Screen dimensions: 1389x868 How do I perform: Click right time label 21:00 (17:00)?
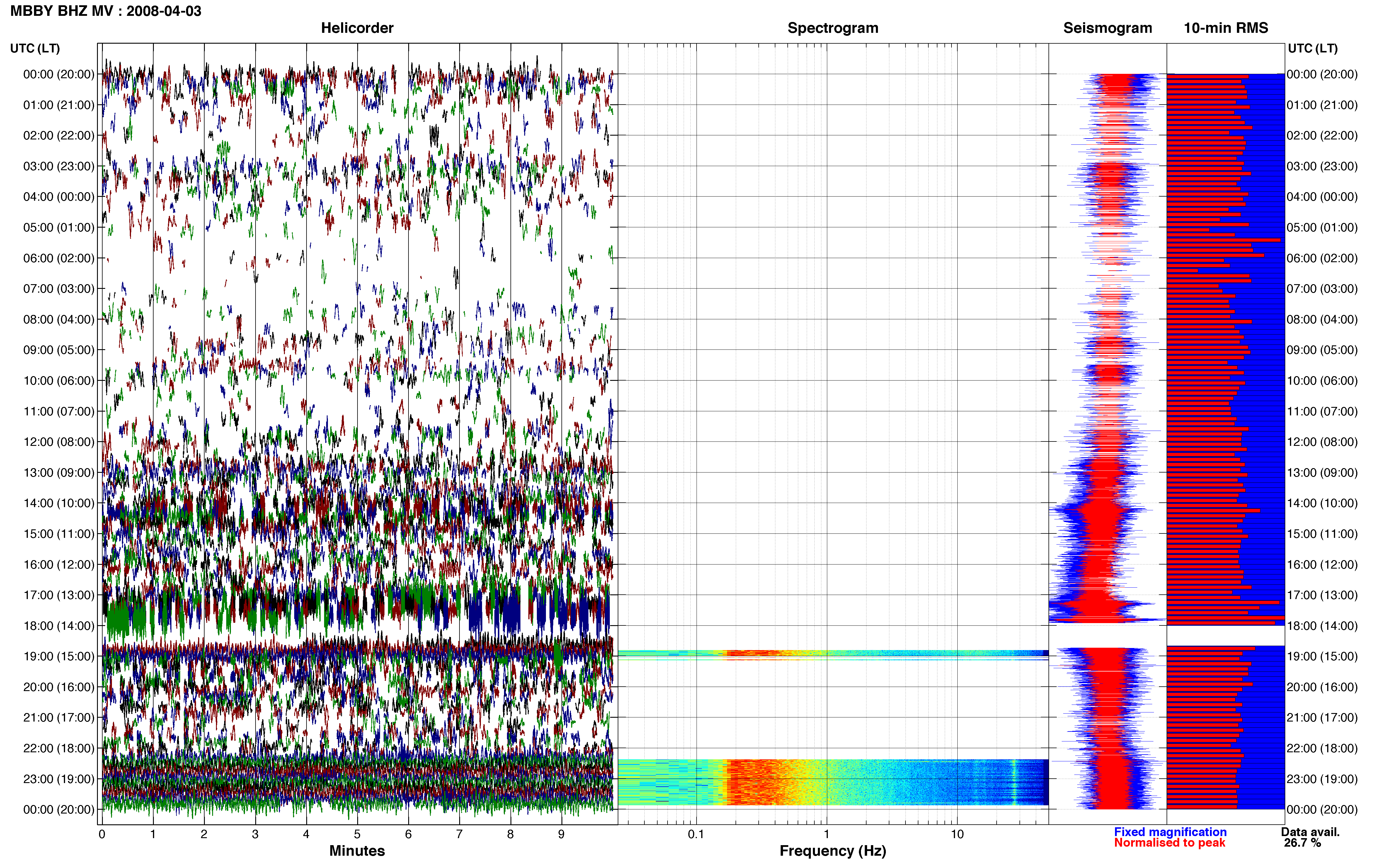[1322, 718]
